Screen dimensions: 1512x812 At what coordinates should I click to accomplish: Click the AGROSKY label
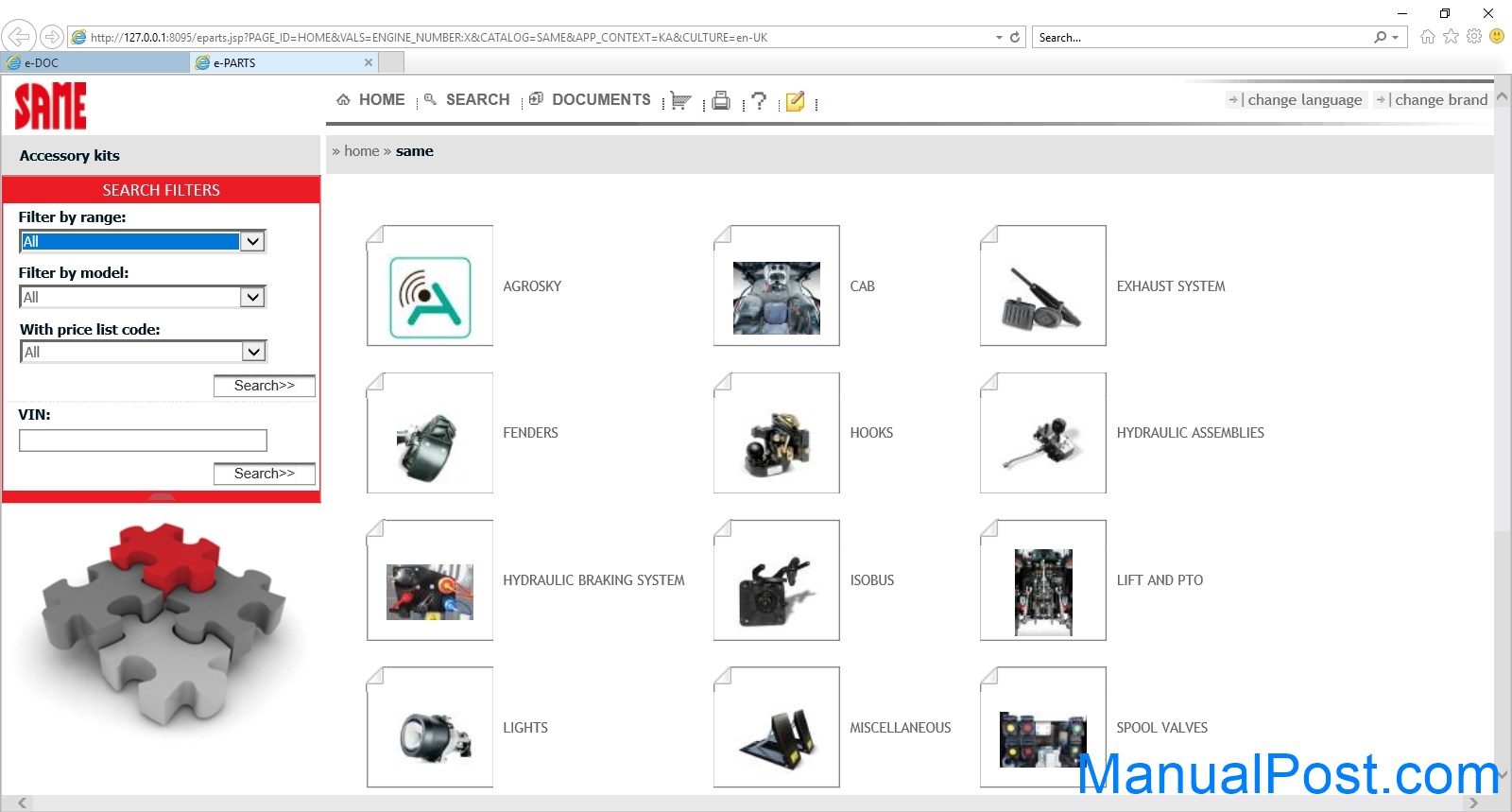pos(532,286)
